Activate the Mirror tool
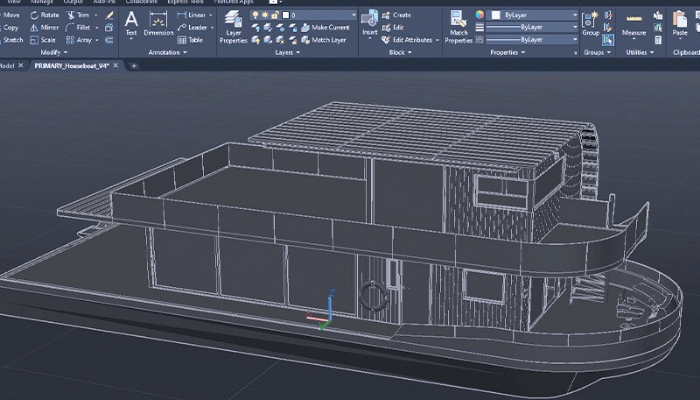This screenshot has height=400, width=700. [x=45, y=27]
